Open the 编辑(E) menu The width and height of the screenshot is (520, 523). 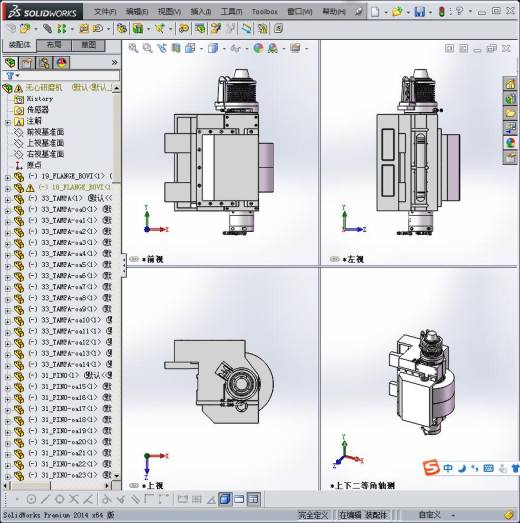tap(137, 12)
